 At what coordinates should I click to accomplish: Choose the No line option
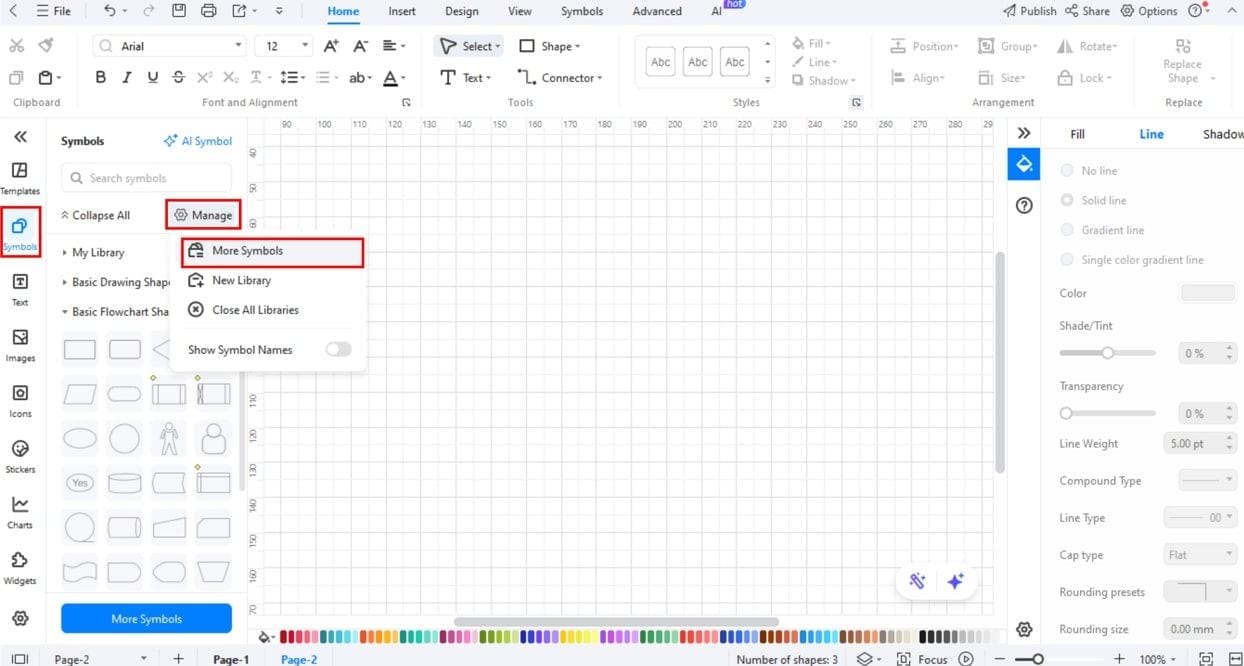tap(1066, 170)
